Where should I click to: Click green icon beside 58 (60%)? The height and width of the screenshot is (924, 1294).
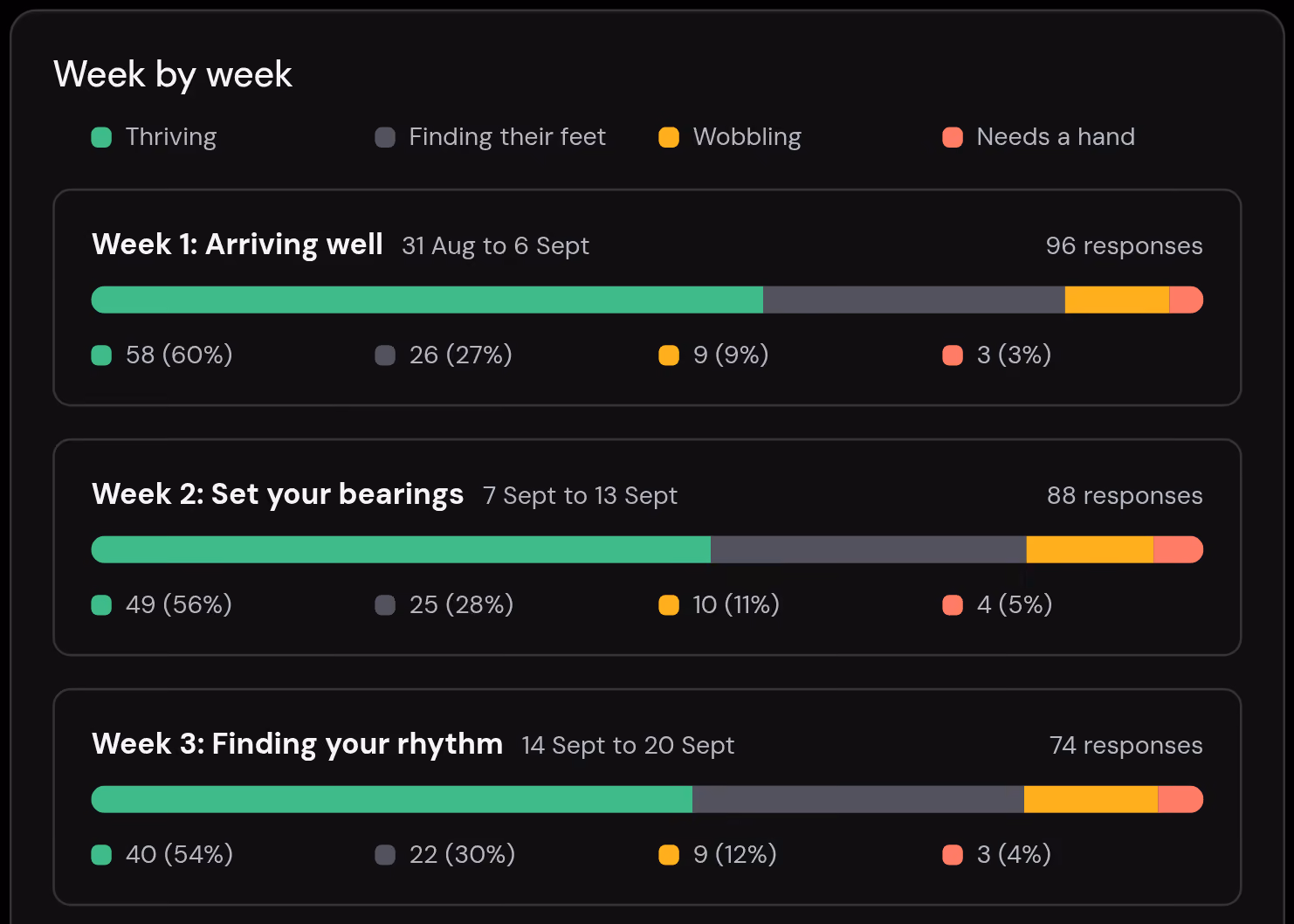tap(101, 355)
